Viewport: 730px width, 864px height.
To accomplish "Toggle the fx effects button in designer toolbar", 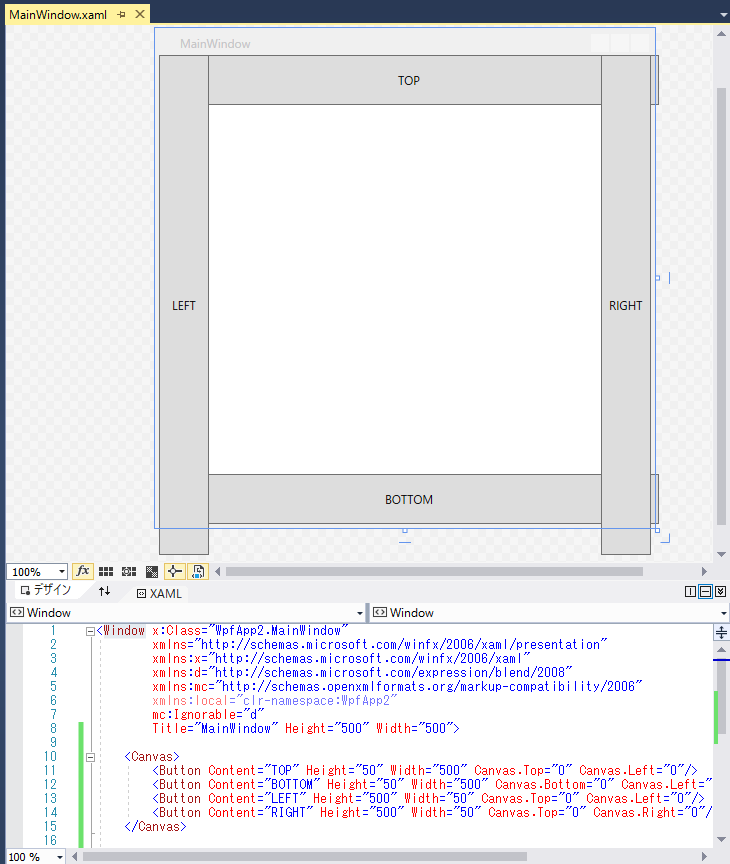I will coord(83,571).
